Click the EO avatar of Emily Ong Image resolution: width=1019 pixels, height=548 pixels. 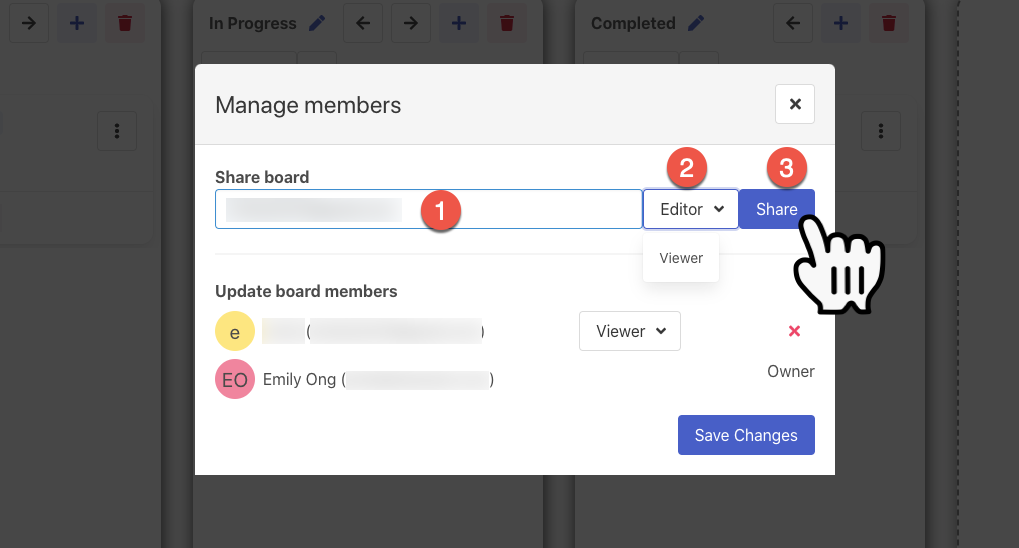235,379
